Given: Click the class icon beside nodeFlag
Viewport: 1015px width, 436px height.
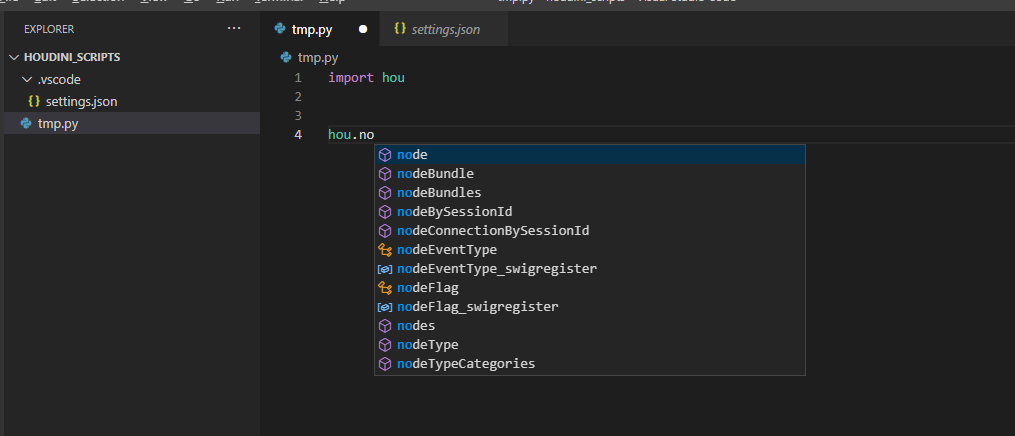Looking at the screenshot, I should pyautogui.click(x=385, y=287).
